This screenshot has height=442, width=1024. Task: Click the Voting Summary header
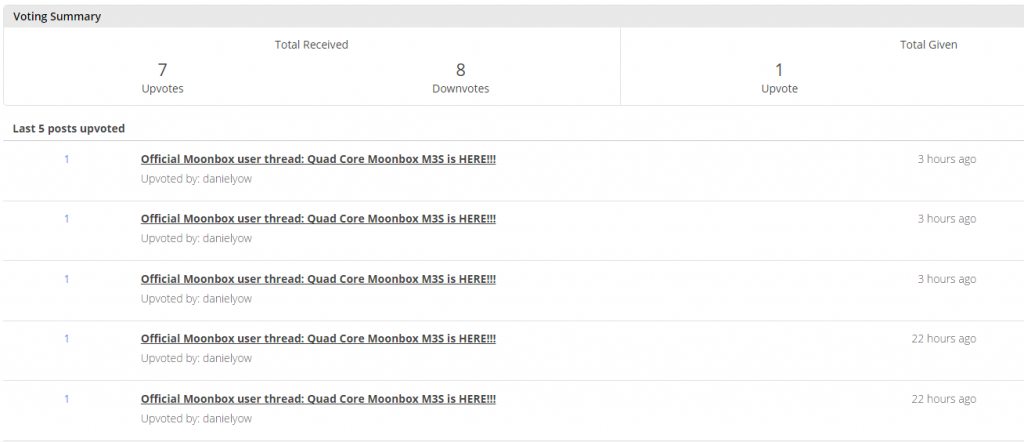(x=57, y=17)
